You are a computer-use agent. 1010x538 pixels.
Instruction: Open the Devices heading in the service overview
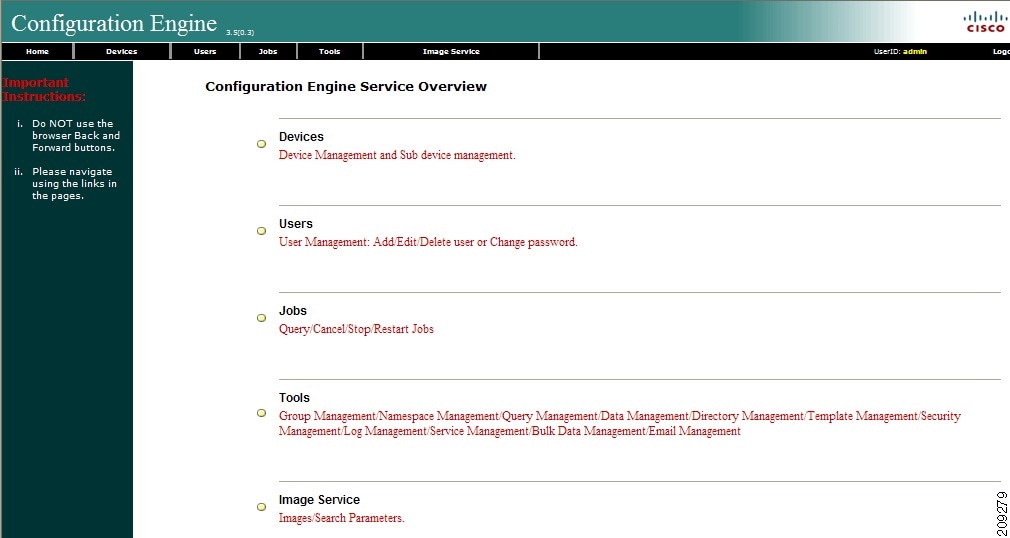(301, 137)
